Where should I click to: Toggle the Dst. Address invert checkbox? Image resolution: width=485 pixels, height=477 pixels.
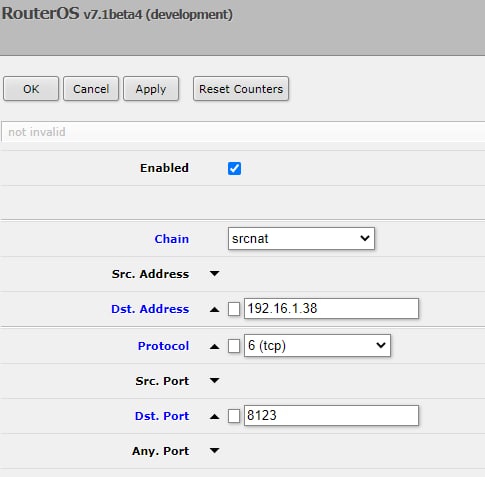[x=234, y=309]
